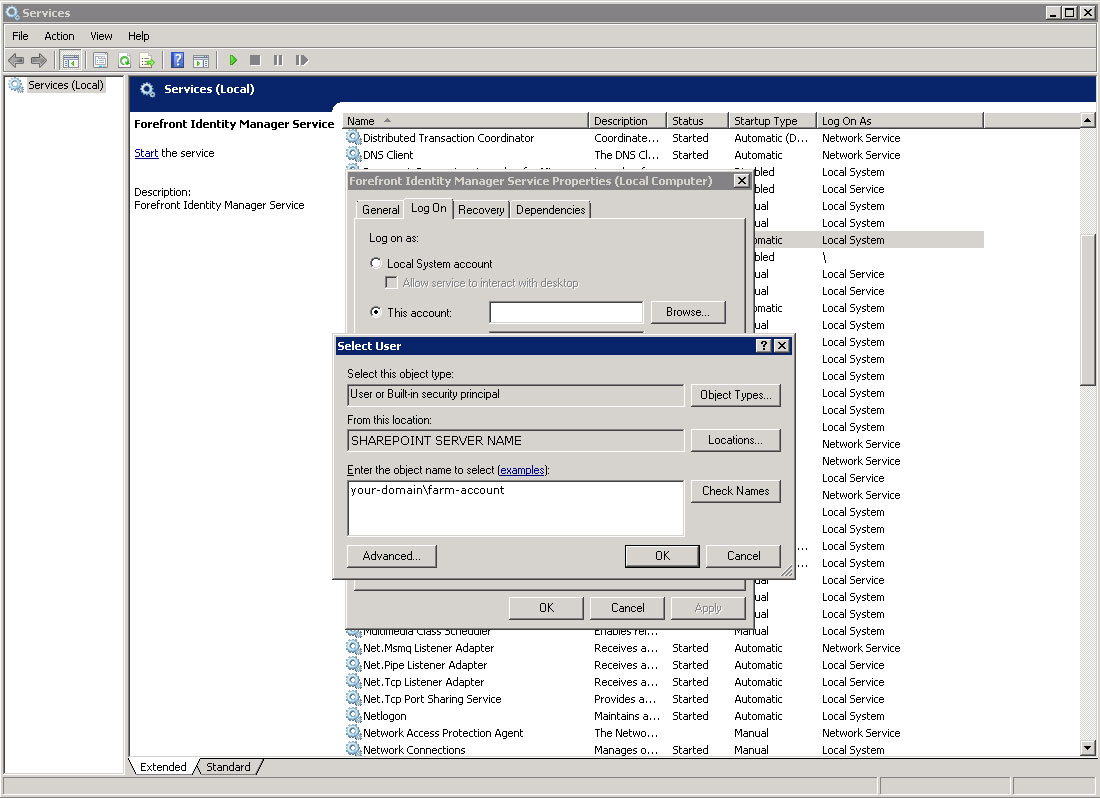
Task: Click gear icon beside Network Access Protection Agent
Action: tap(354, 732)
